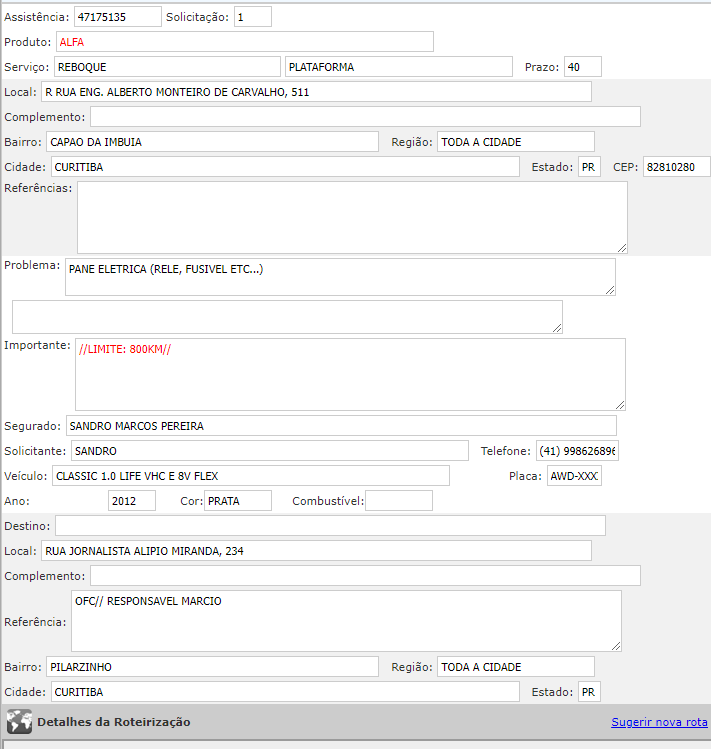Click the Produto field showing ALFA
The image size is (711, 749).
click(x=245, y=42)
